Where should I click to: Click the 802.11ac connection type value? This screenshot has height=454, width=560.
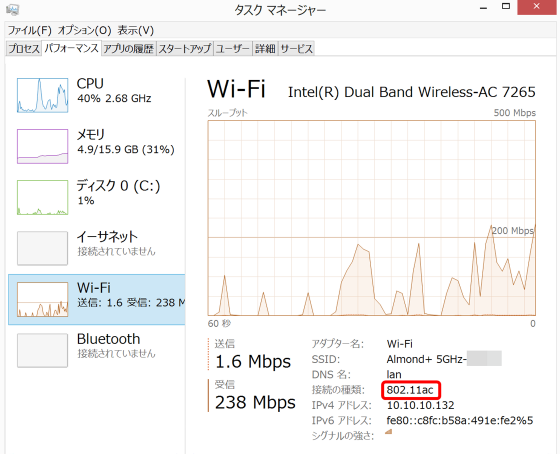[410, 390]
